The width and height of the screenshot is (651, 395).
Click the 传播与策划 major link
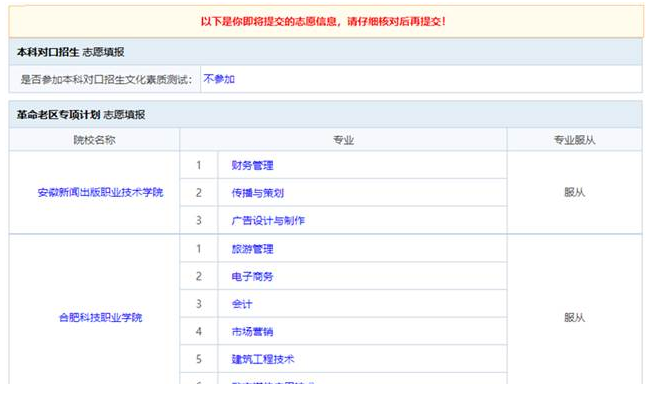pyautogui.click(x=258, y=193)
